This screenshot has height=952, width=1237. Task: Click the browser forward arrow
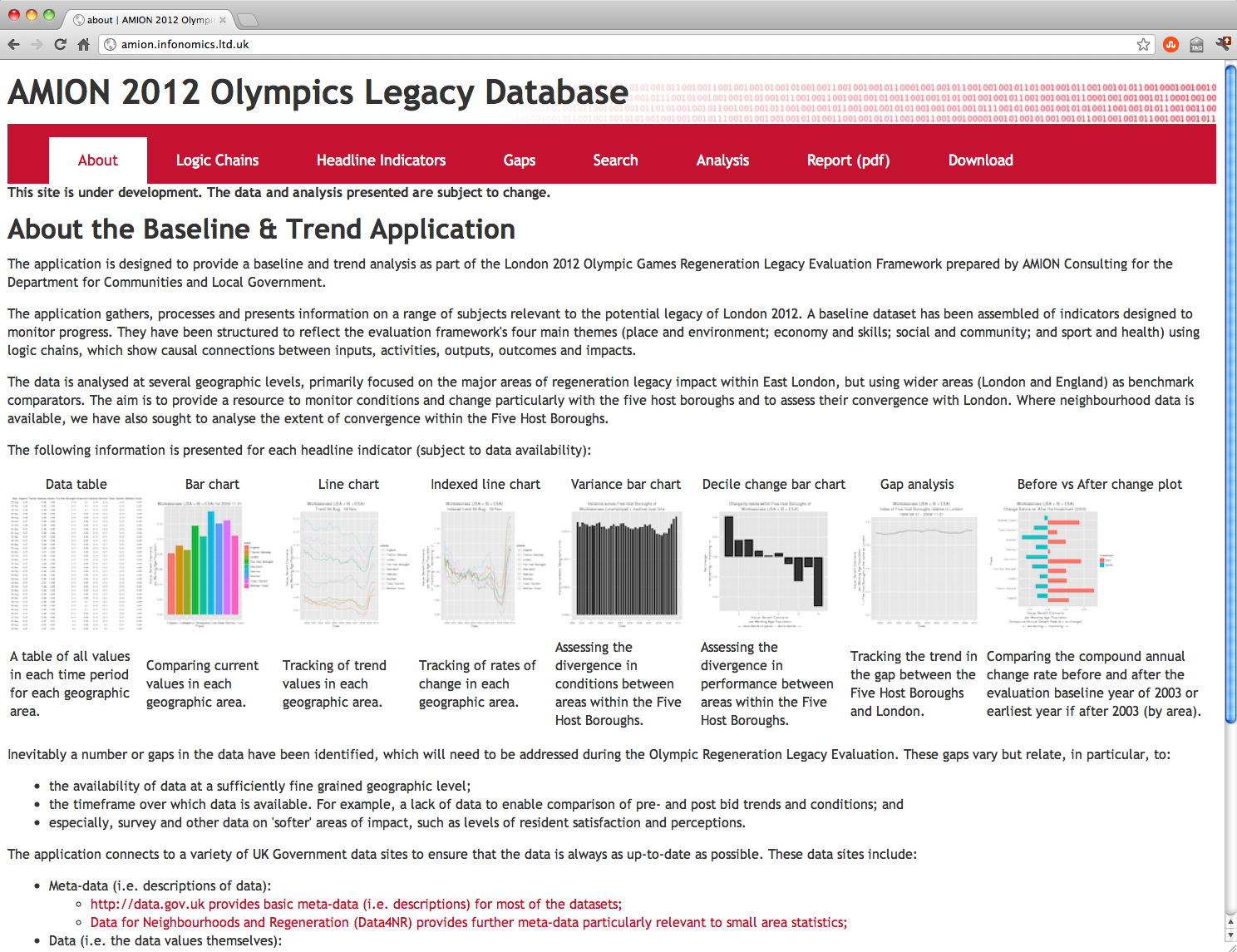click(37, 44)
